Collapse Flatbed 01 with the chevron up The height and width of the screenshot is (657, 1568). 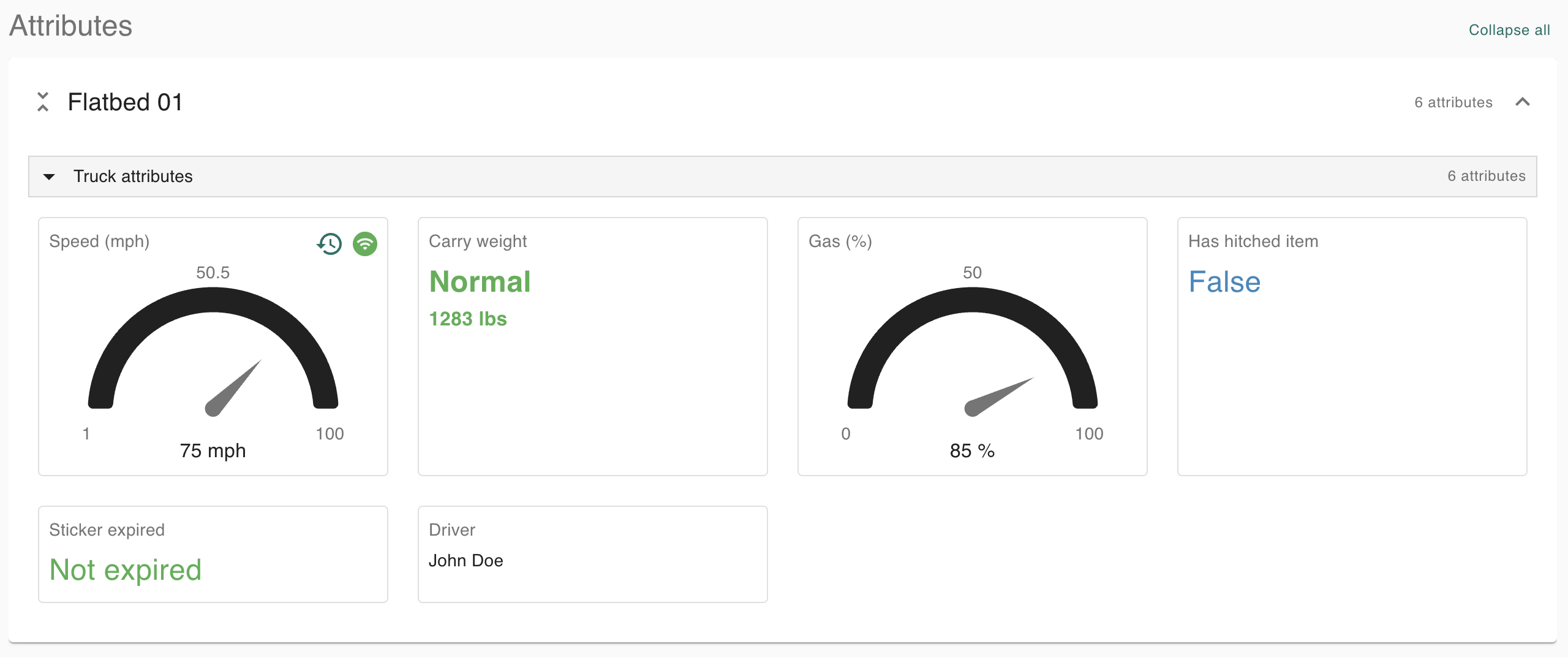coord(1523,102)
